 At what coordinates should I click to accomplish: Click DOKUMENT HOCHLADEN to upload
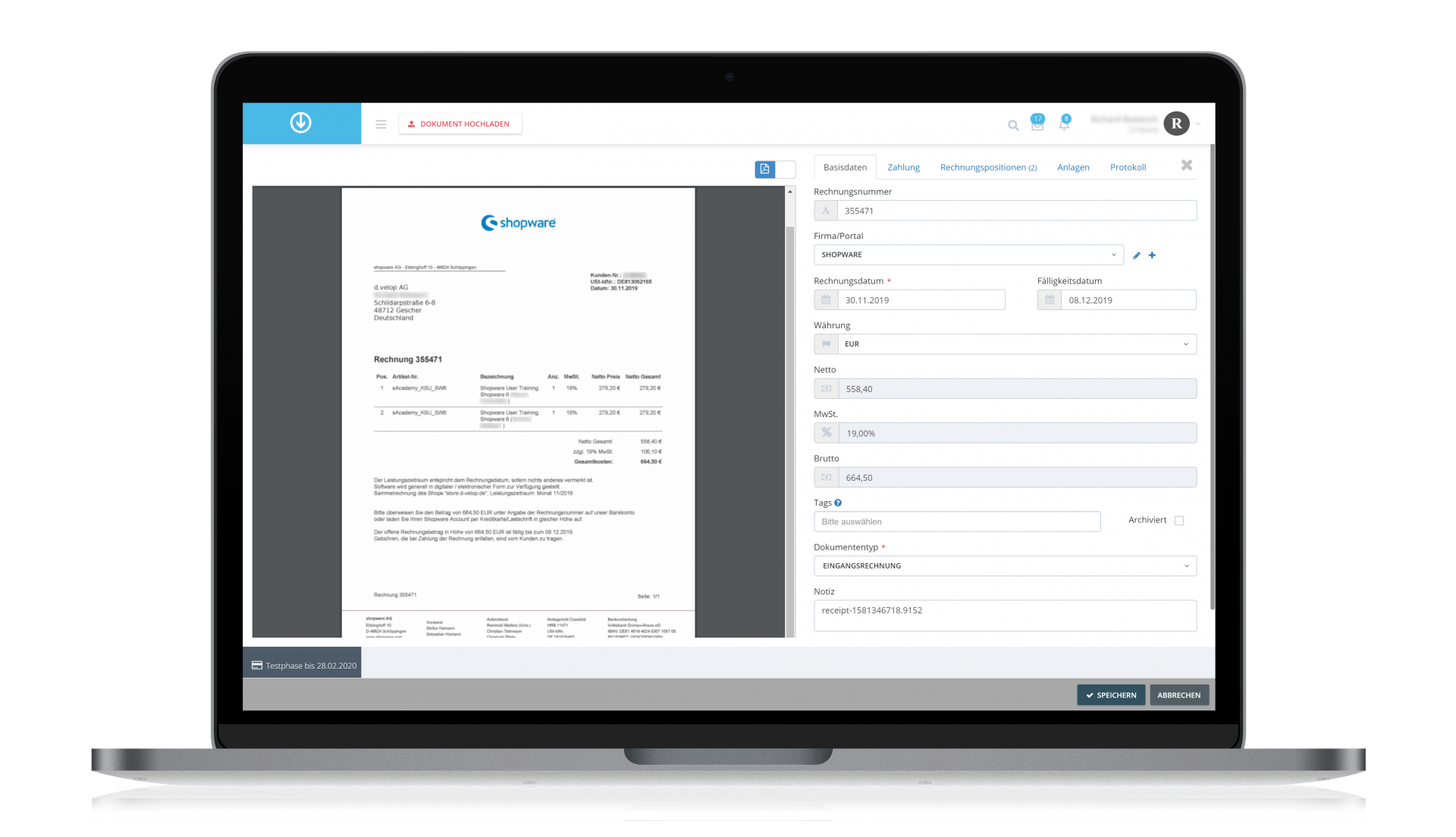460,123
